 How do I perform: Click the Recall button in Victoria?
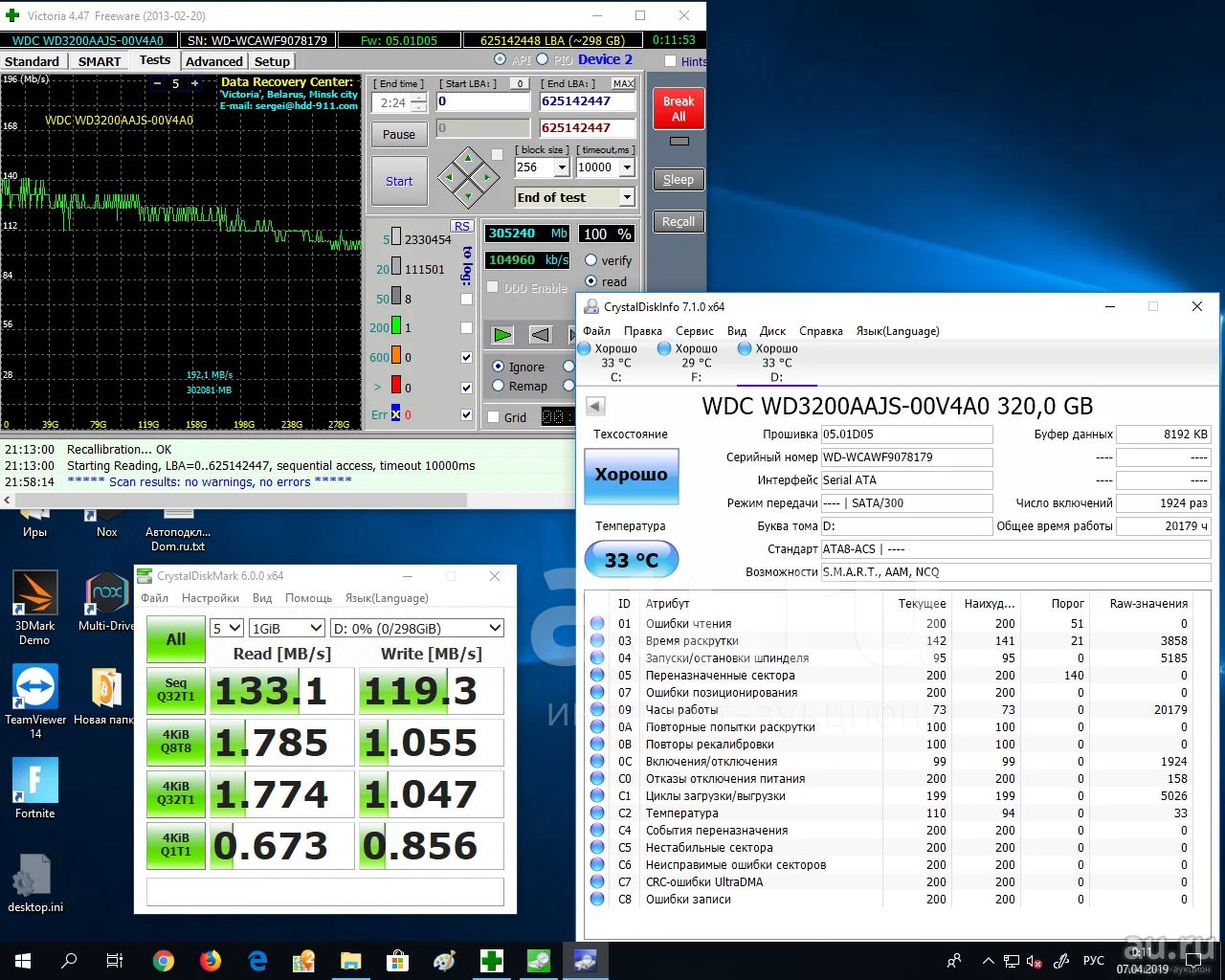pyautogui.click(x=679, y=221)
